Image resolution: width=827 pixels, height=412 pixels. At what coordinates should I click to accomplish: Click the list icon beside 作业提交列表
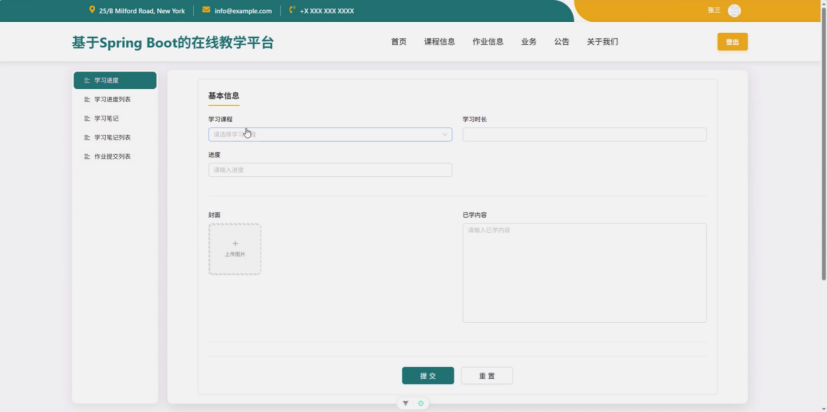tap(87, 157)
